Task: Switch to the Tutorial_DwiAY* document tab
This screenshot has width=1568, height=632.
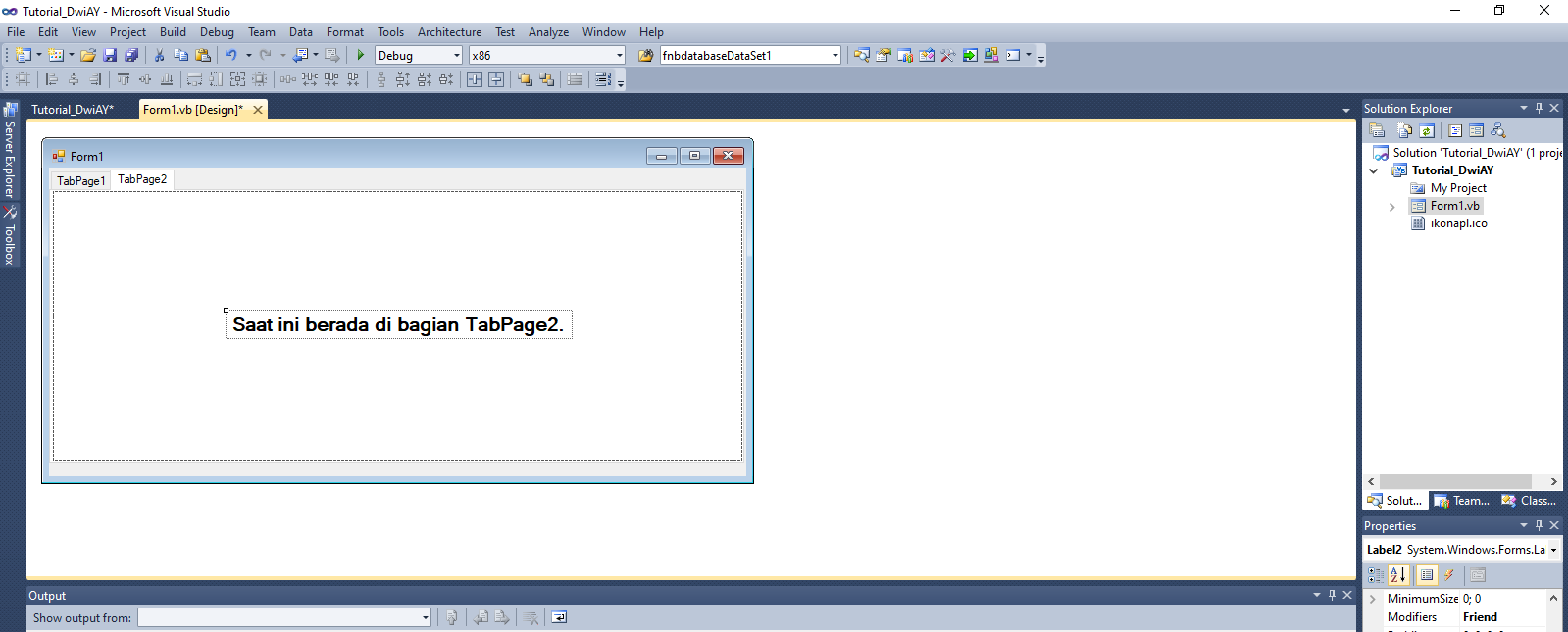Action: pyautogui.click(x=73, y=110)
